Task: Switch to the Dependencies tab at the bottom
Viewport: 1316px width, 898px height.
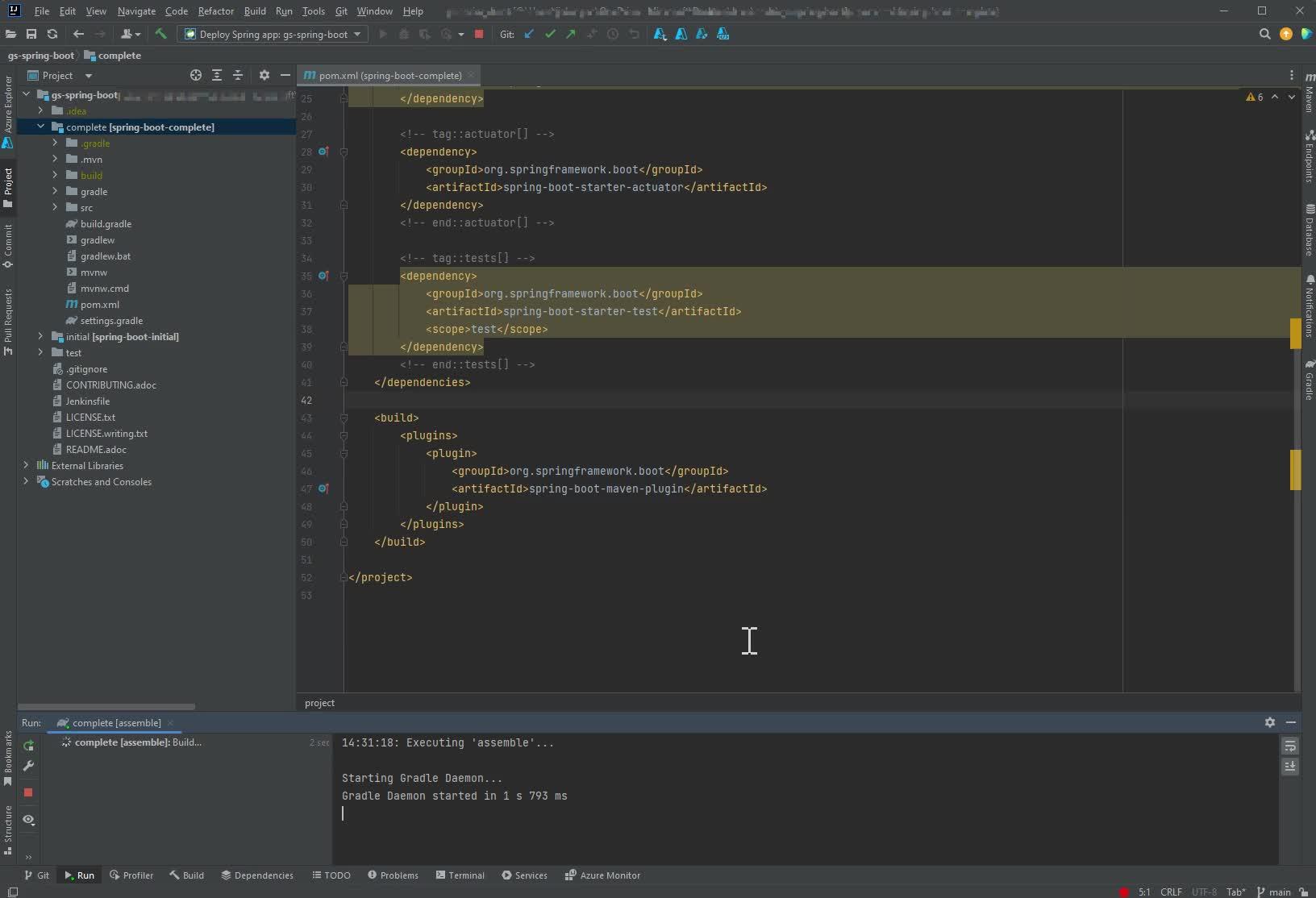Action: [257, 875]
